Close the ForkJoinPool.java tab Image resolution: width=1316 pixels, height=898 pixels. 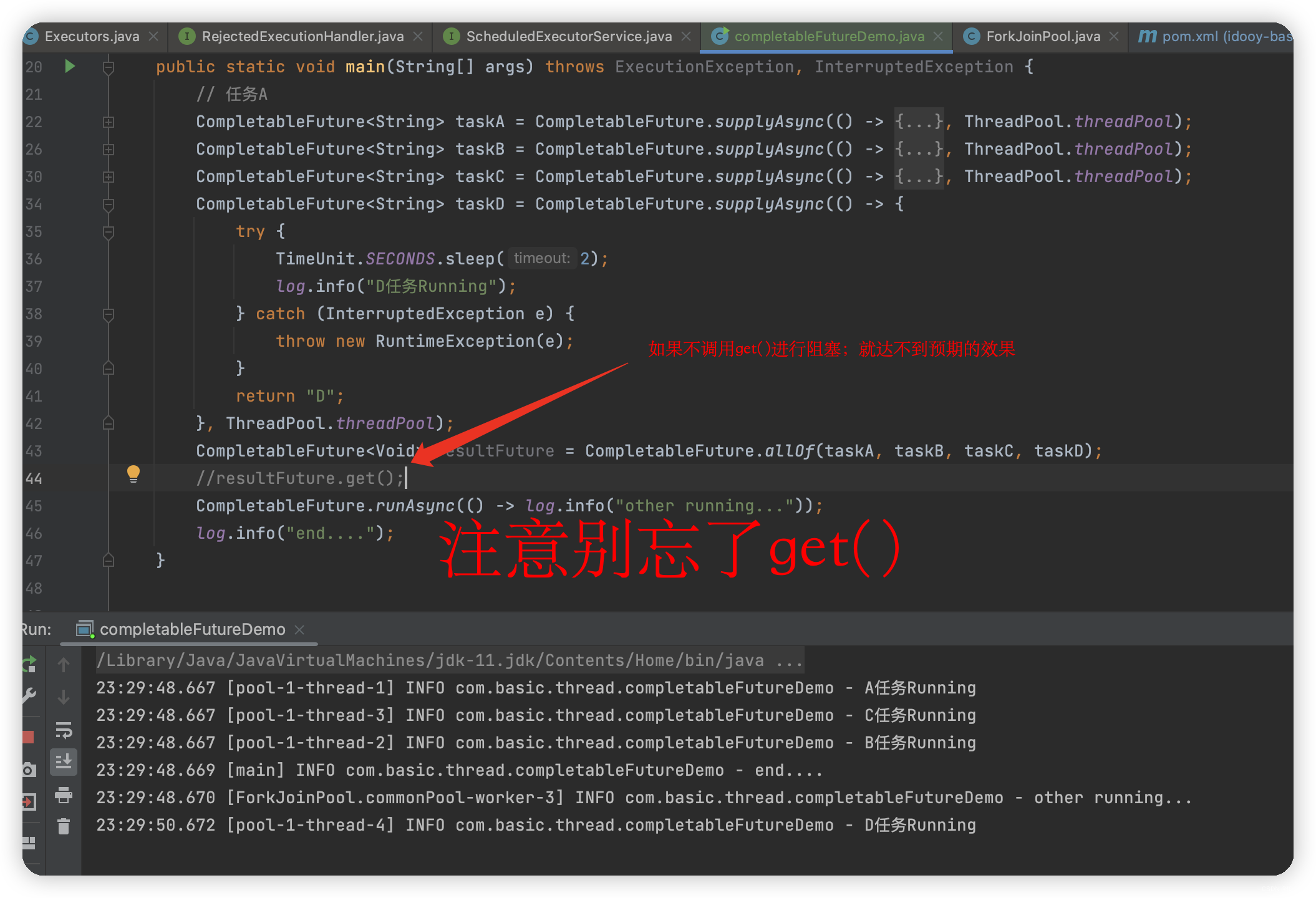[x=1114, y=37]
